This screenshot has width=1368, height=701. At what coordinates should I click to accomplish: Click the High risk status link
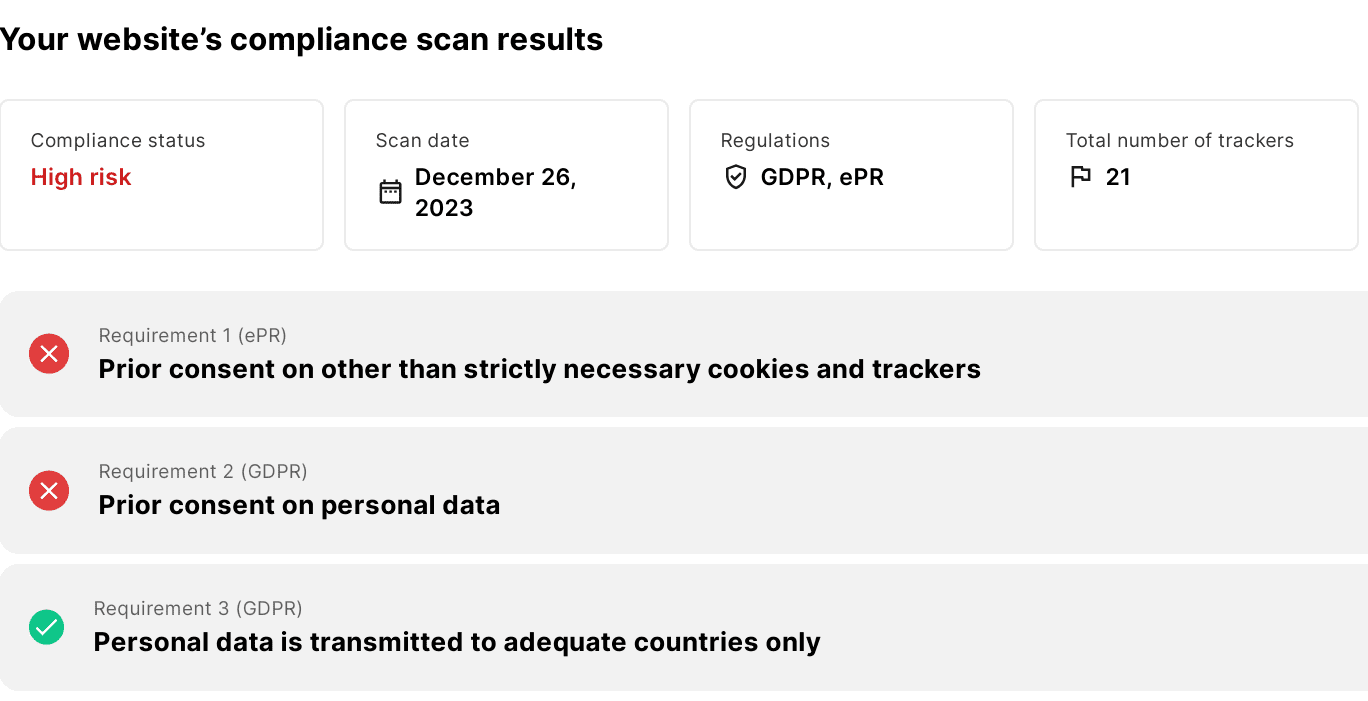pos(81,177)
